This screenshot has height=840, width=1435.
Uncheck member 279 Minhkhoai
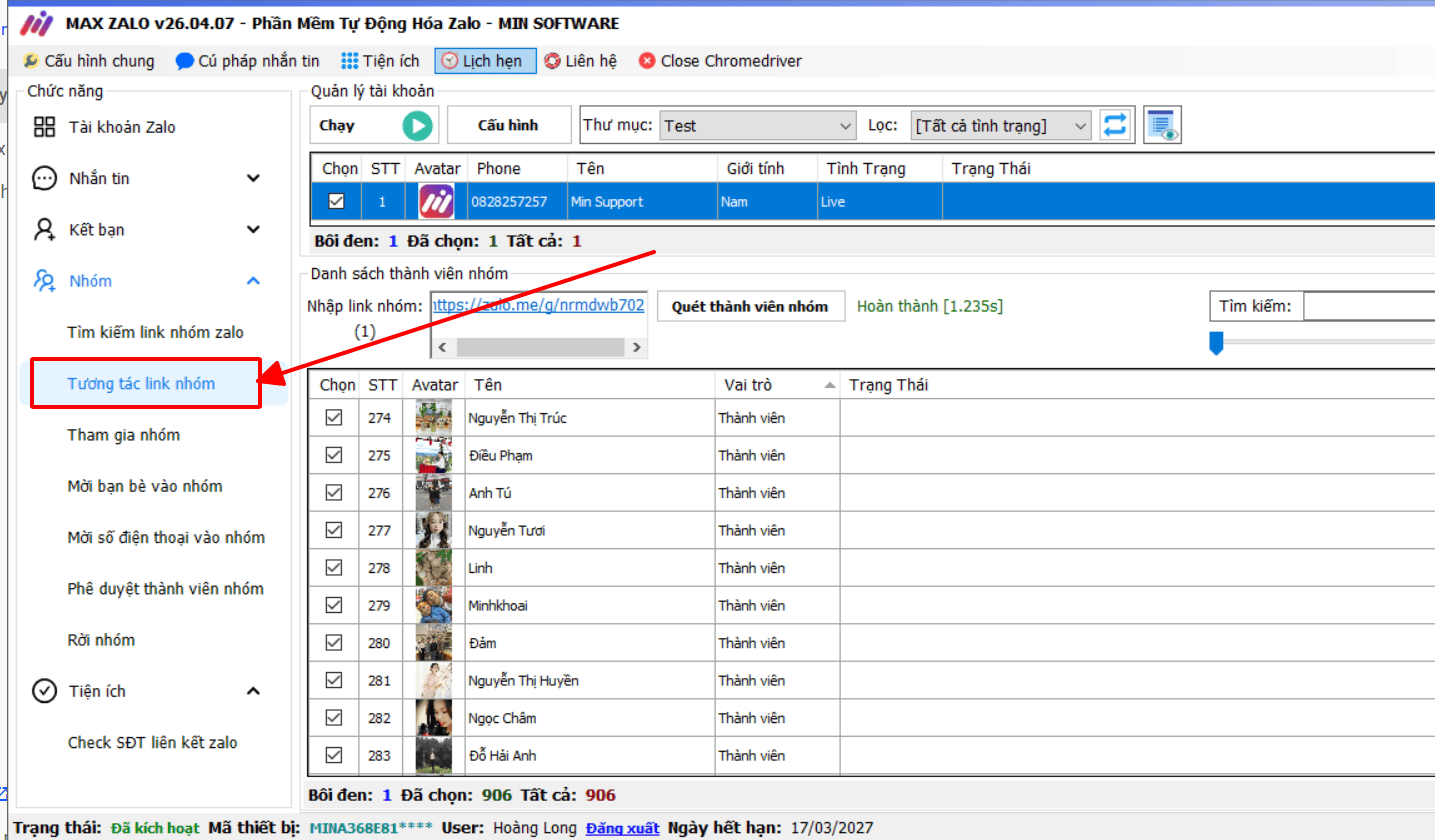pos(334,605)
